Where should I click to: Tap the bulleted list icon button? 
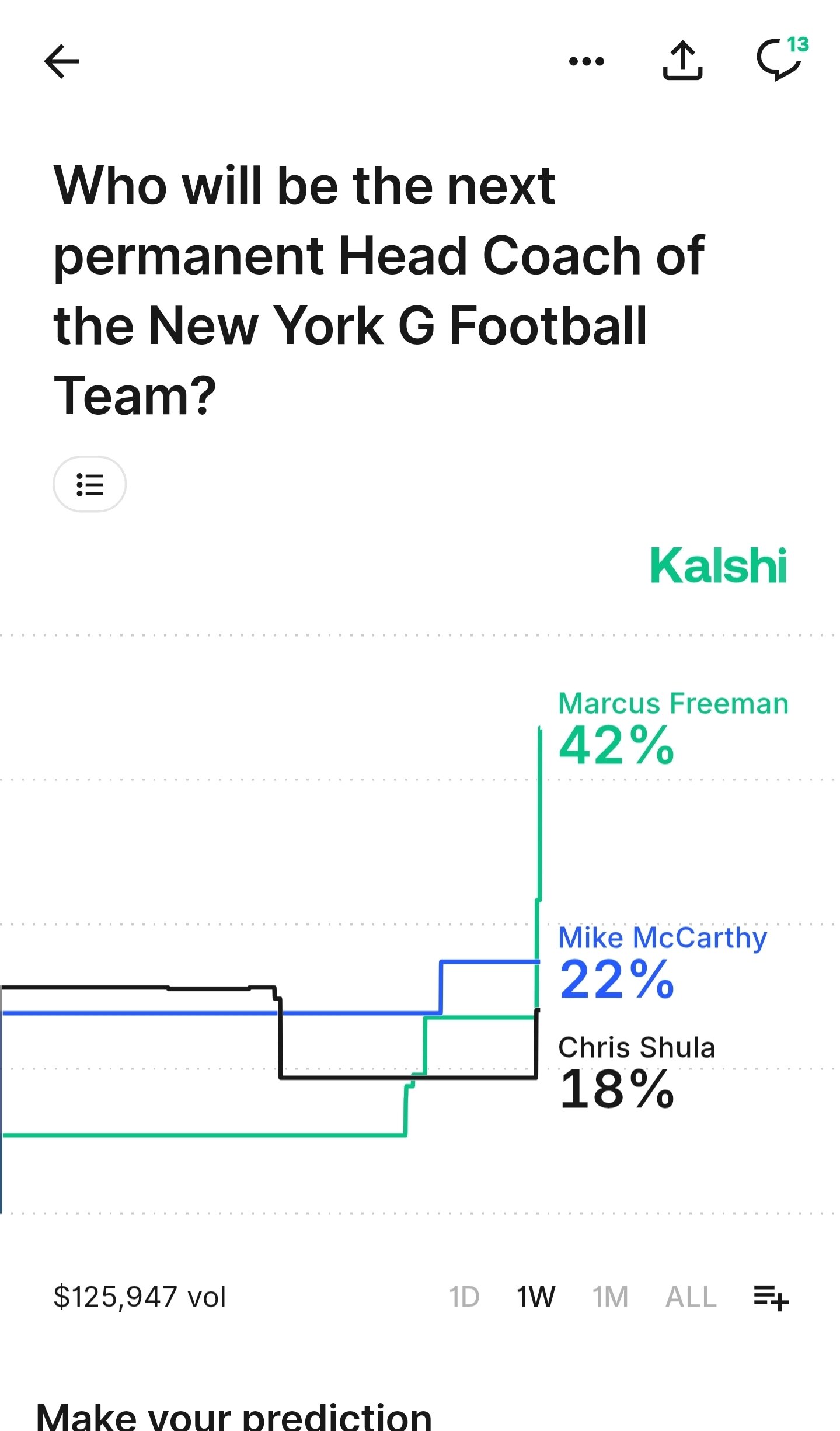[90, 484]
